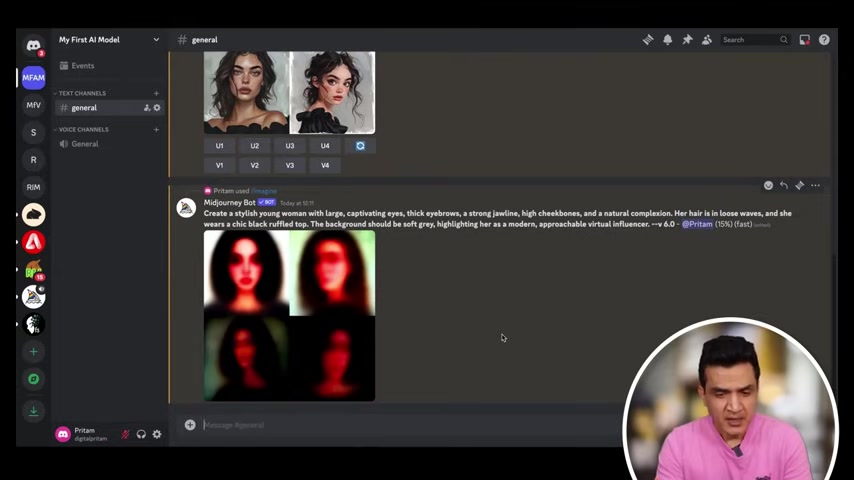Open the S server icon
The height and width of the screenshot is (480, 854).
click(x=33, y=132)
